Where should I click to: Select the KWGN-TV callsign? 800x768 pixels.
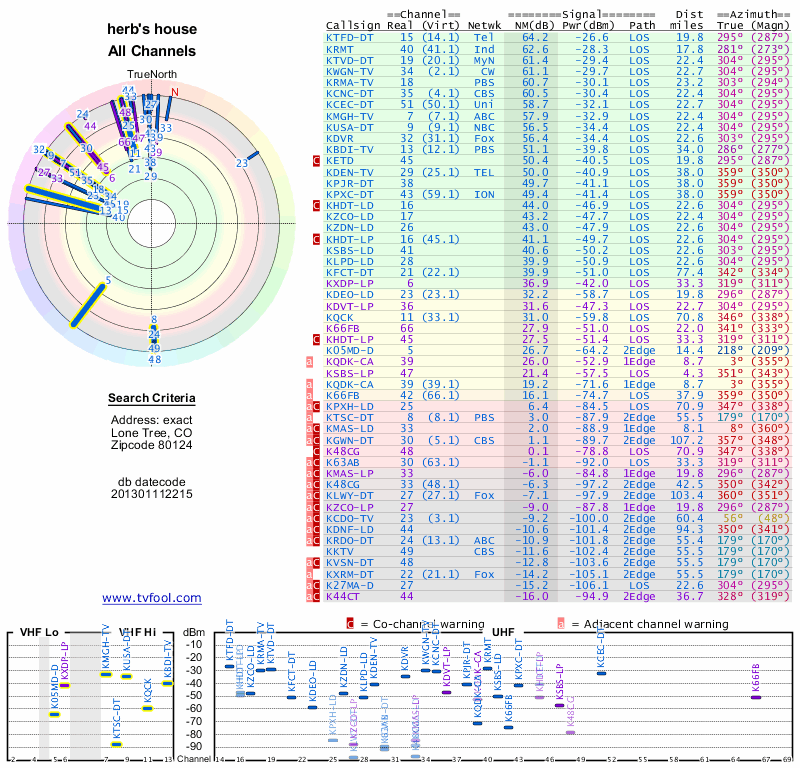349,71
